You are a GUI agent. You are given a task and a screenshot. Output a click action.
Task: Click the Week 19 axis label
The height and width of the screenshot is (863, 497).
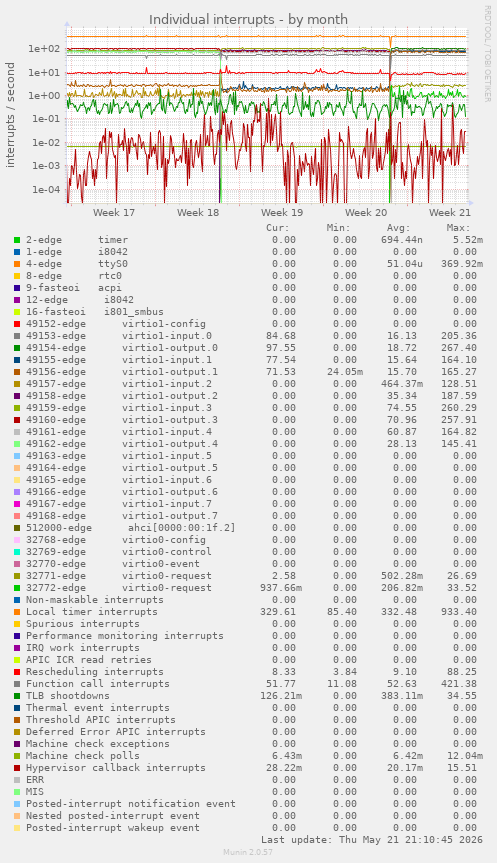point(282,212)
